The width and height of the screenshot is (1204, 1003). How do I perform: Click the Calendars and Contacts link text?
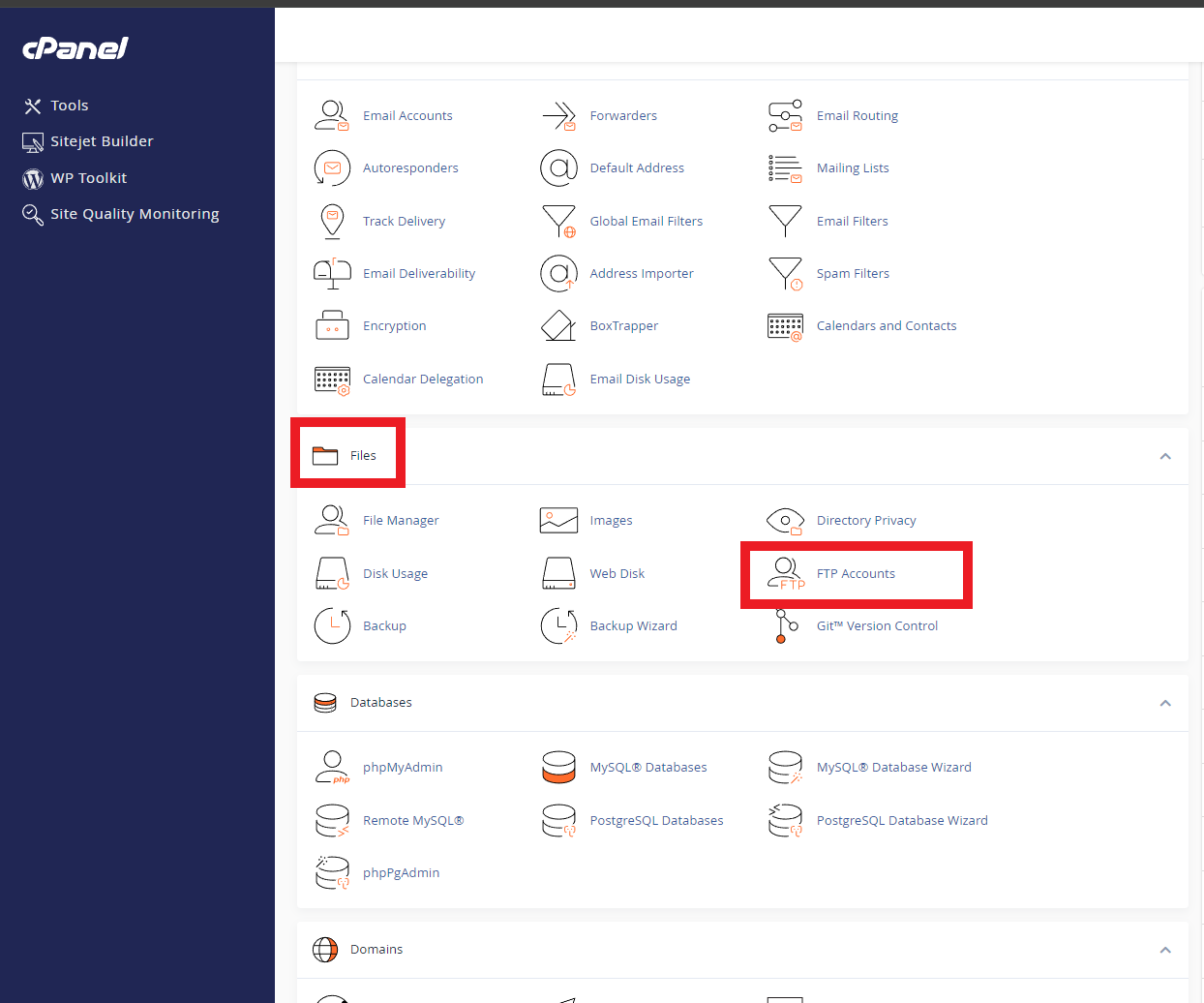coord(887,325)
